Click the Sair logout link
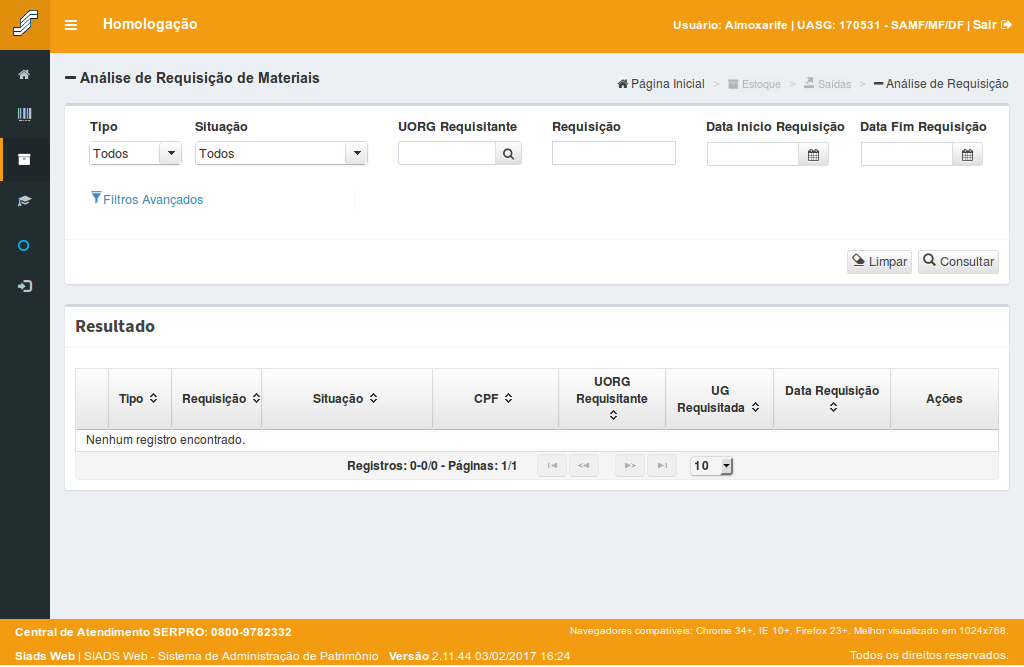This screenshot has height=667, width=1024. [x=992, y=25]
